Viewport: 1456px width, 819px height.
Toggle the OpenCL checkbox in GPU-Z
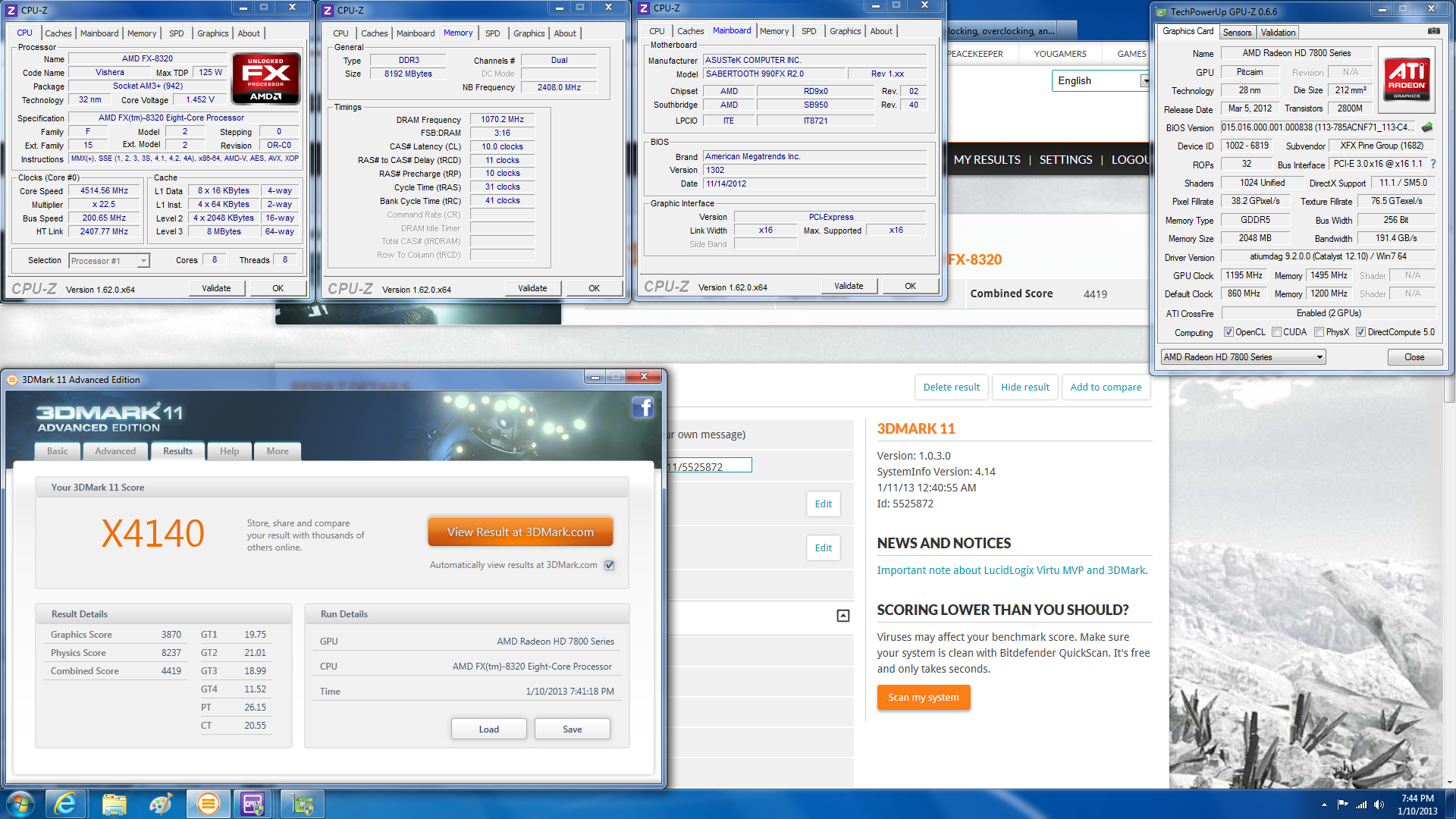click(x=1228, y=332)
